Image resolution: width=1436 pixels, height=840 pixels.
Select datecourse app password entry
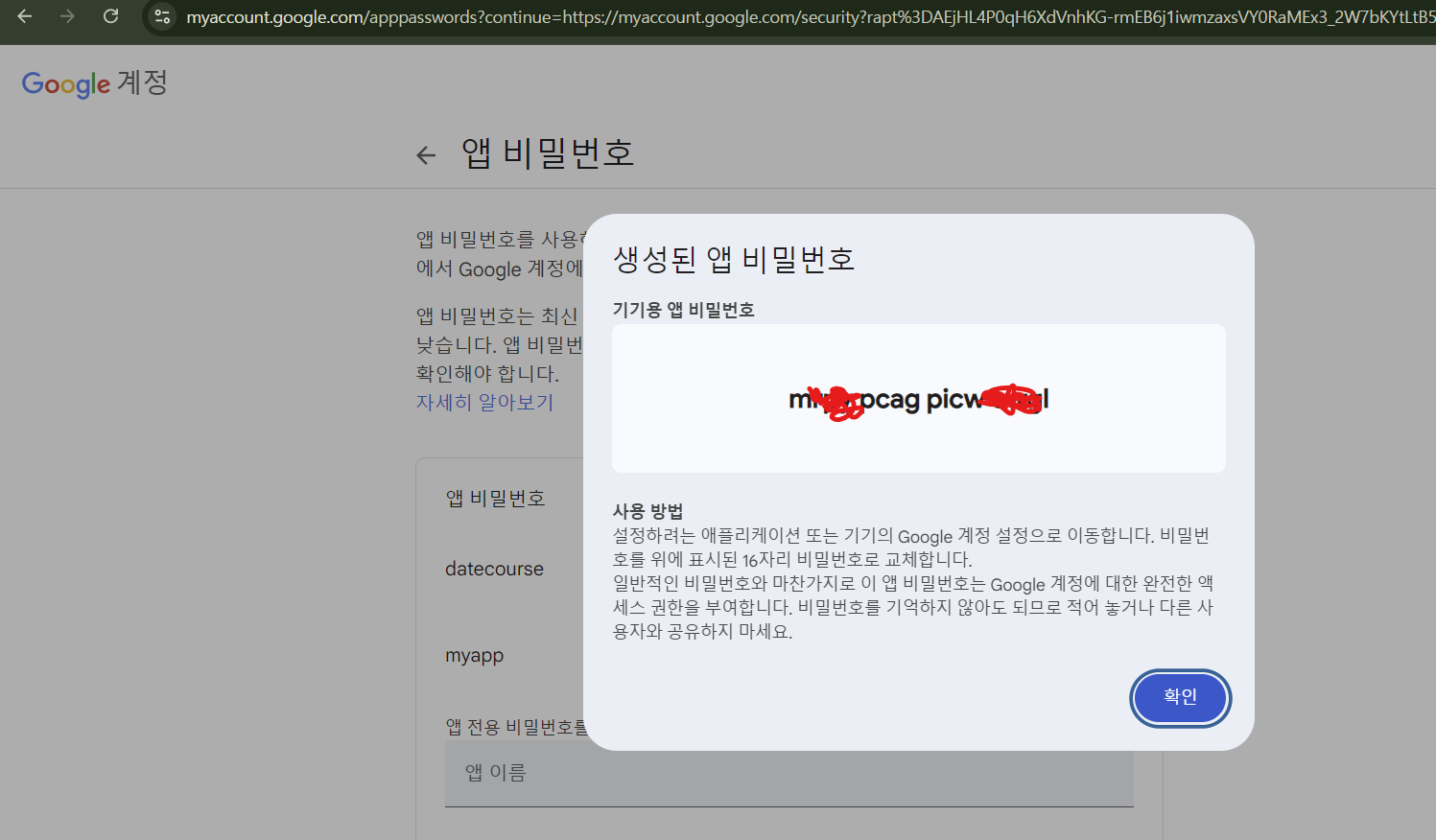pos(494,569)
